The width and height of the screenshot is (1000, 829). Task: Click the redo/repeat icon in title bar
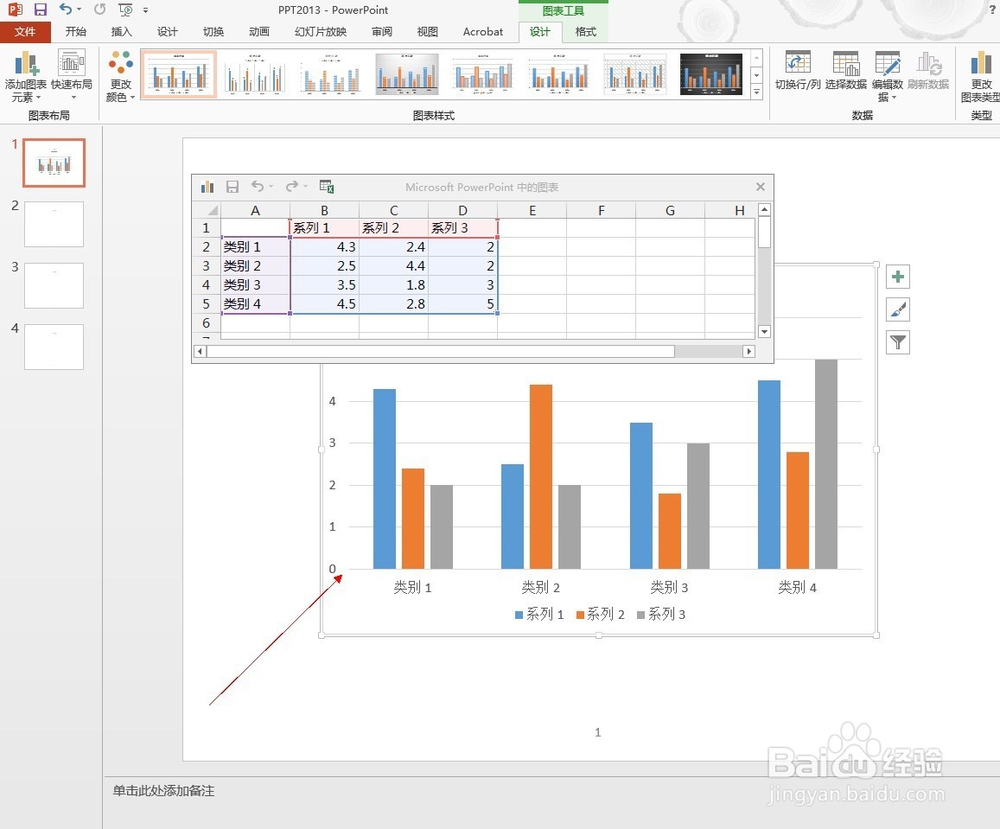click(x=99, y=10)
